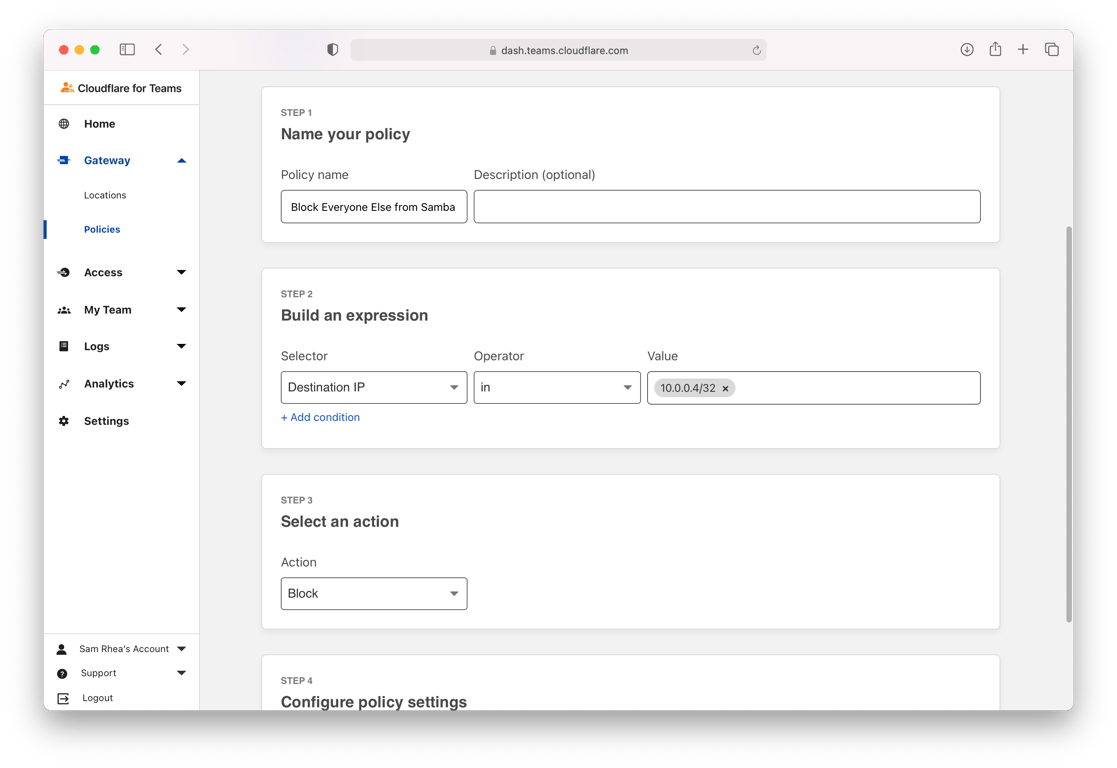The height and width of the screenshot is (768, 1117).
Task: Click the Logout exit icon
Action: [x=63, y=698]
